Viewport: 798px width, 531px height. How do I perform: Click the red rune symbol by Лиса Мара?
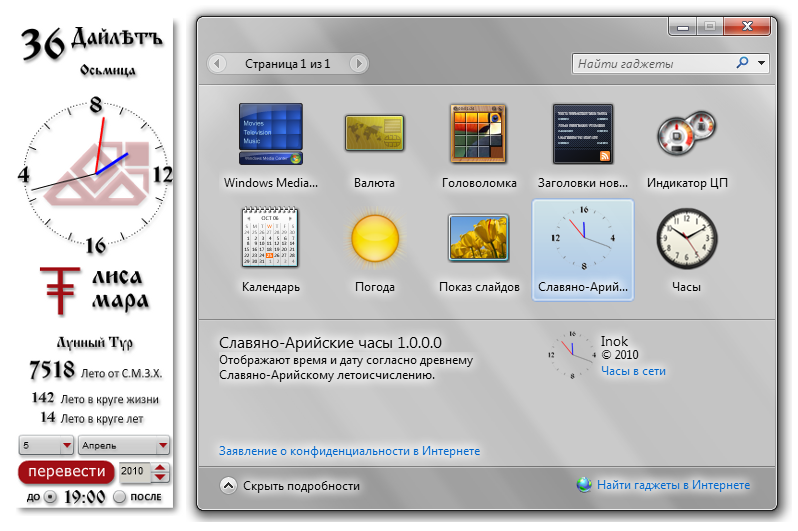coord(60,290)
